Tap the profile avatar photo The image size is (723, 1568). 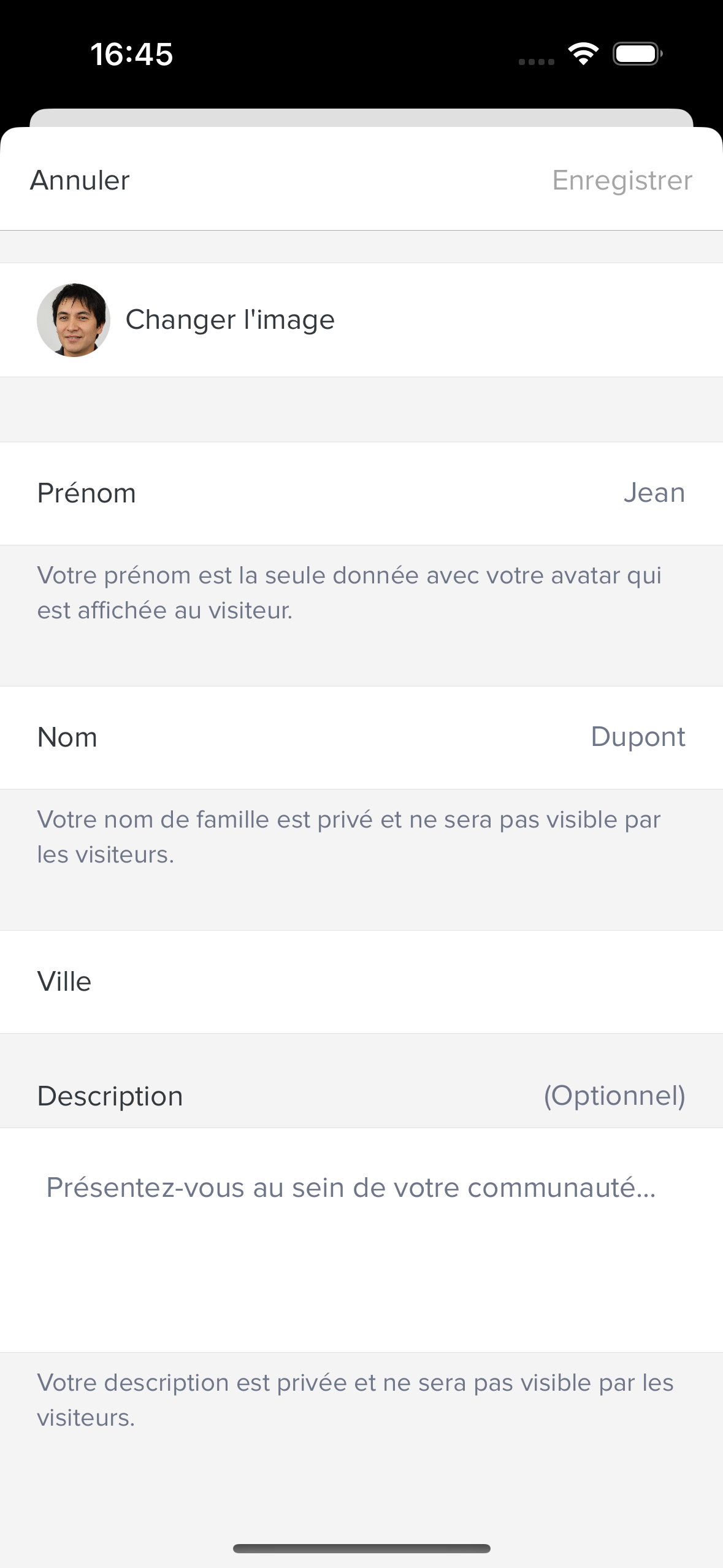(74, 320)
